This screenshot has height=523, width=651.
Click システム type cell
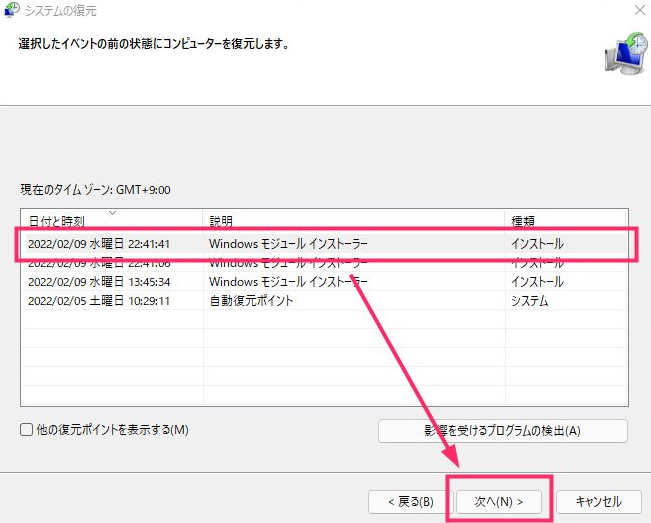pyautogui.click(x=529, y=301)
